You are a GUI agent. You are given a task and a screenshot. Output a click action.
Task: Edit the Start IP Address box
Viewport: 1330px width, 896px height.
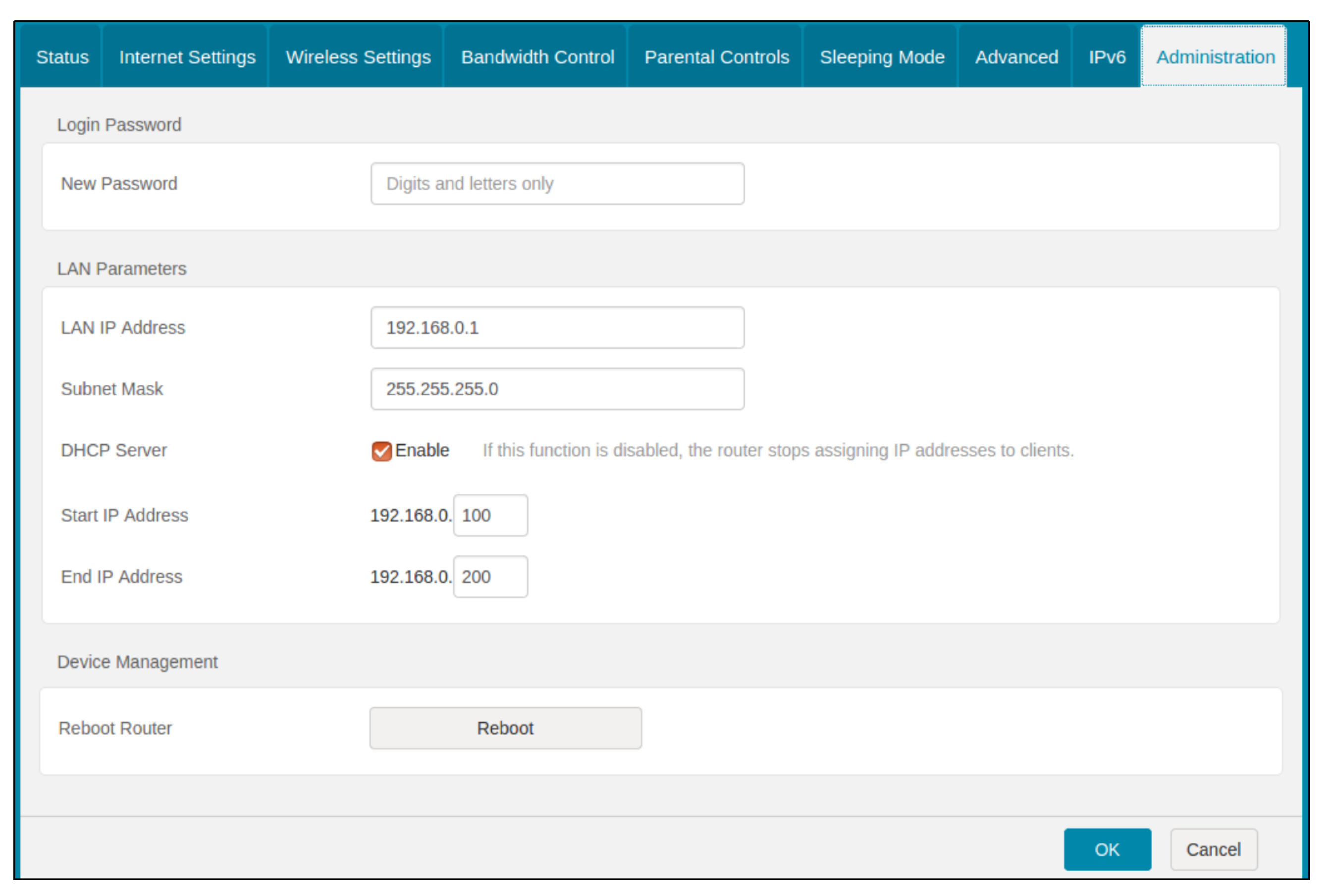(x=490, y=516)
